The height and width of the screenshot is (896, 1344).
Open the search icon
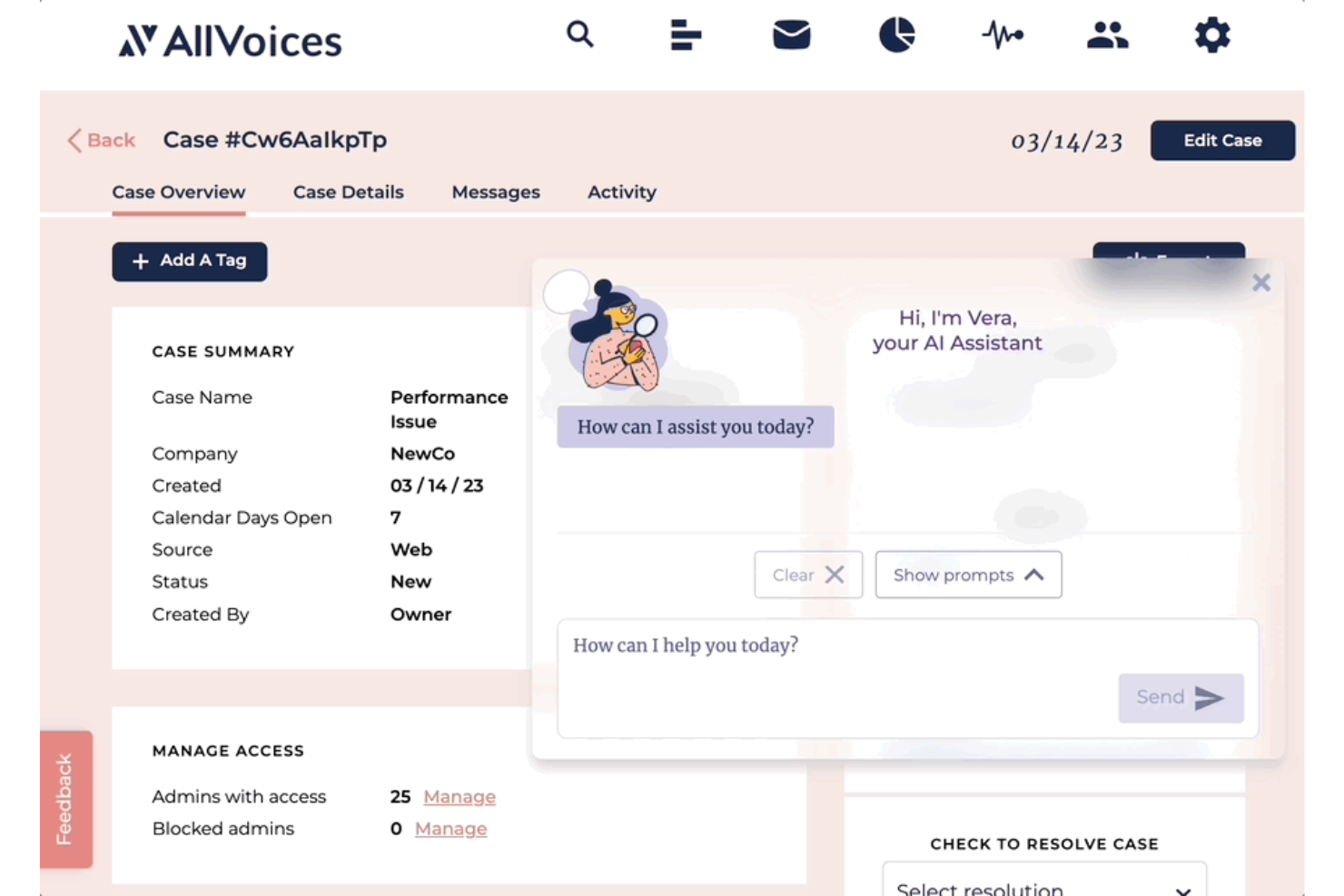580,35
